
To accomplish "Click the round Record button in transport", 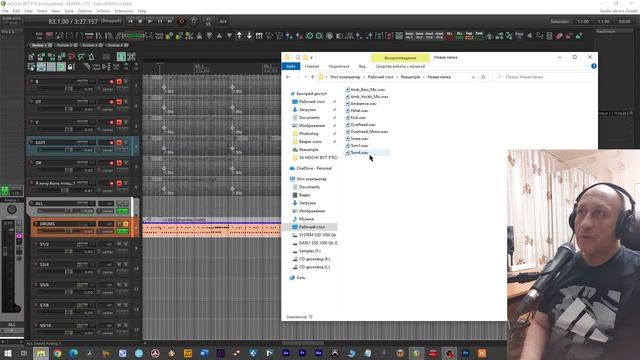I will coord(182,21).
